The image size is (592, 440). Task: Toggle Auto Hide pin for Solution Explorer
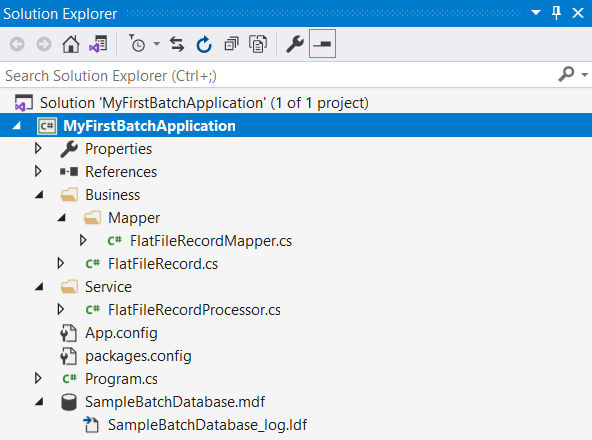(x=556, y=13)
